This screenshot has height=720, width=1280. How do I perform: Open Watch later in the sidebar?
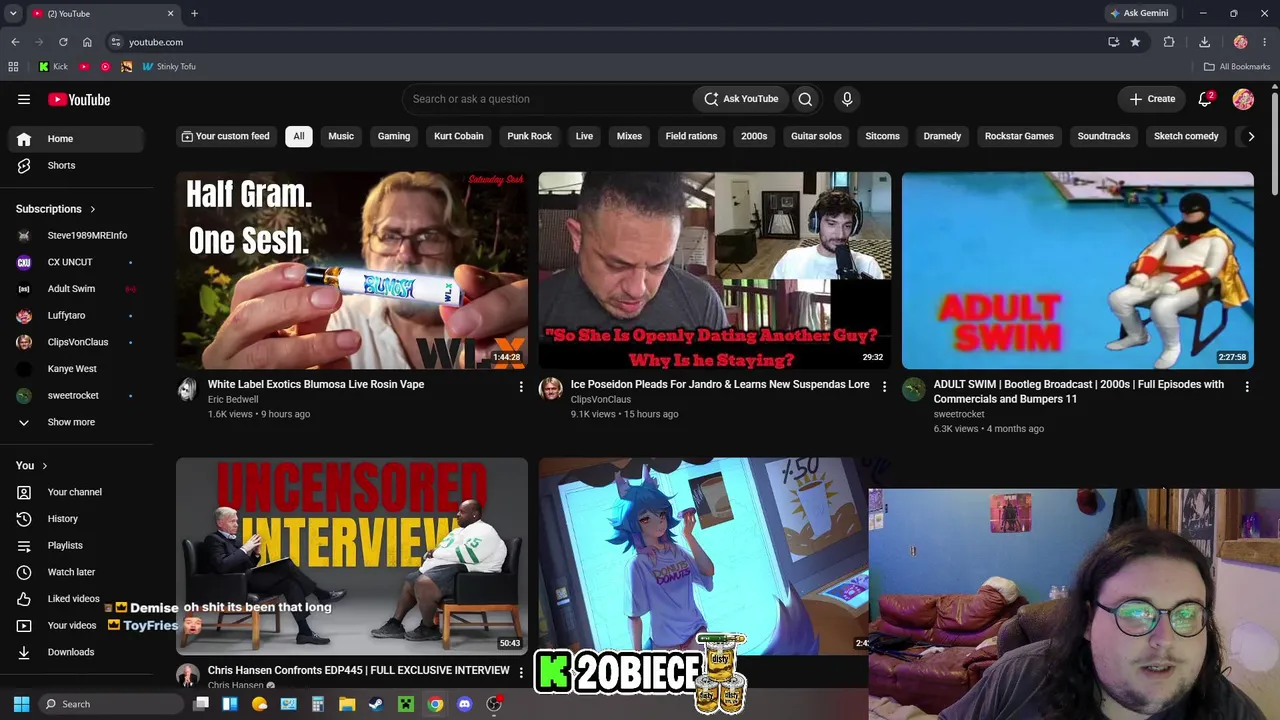pos(76,572)
